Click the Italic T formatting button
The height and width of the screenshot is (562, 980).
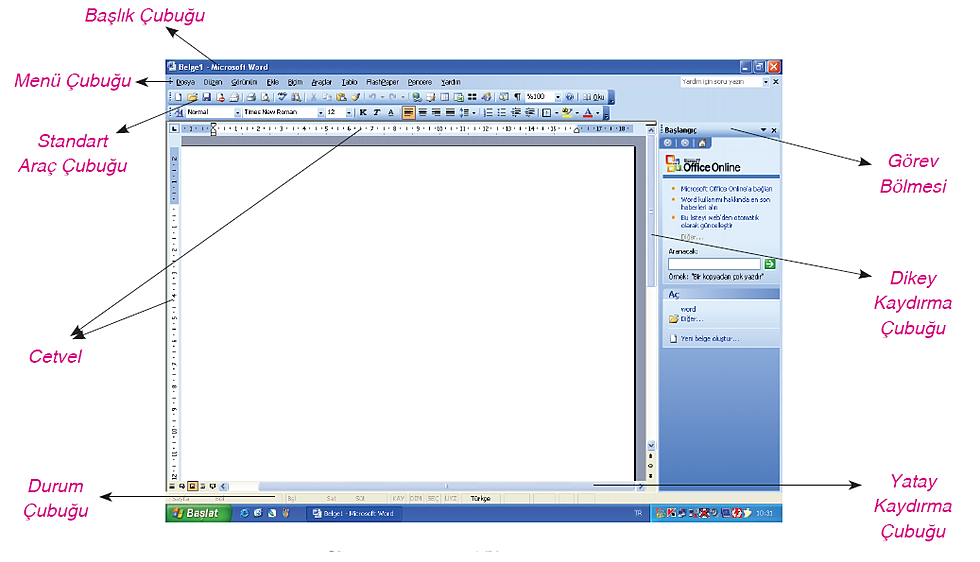tap(377, 113)
